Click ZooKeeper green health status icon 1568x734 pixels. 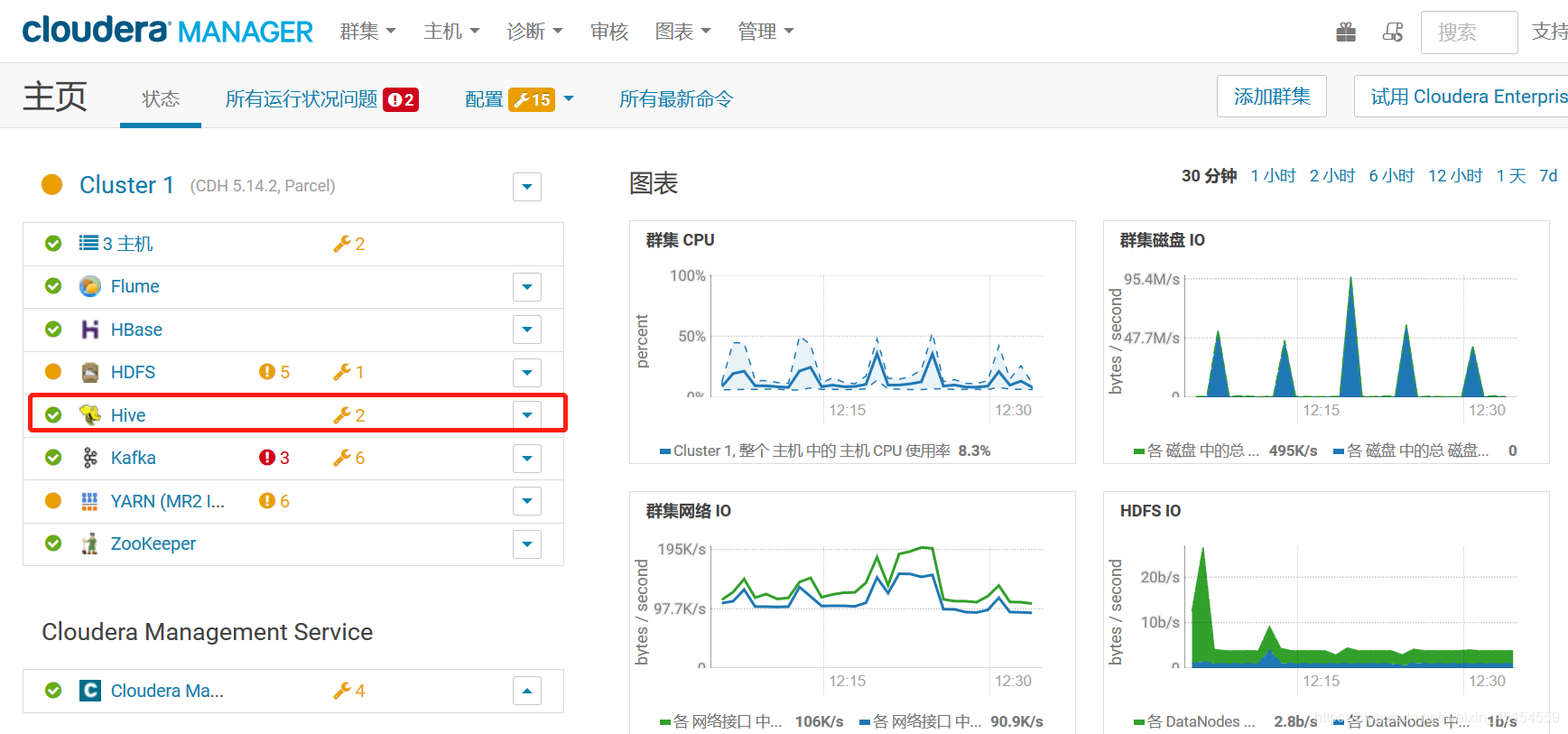pyautogui.click(x=53, y=544)
